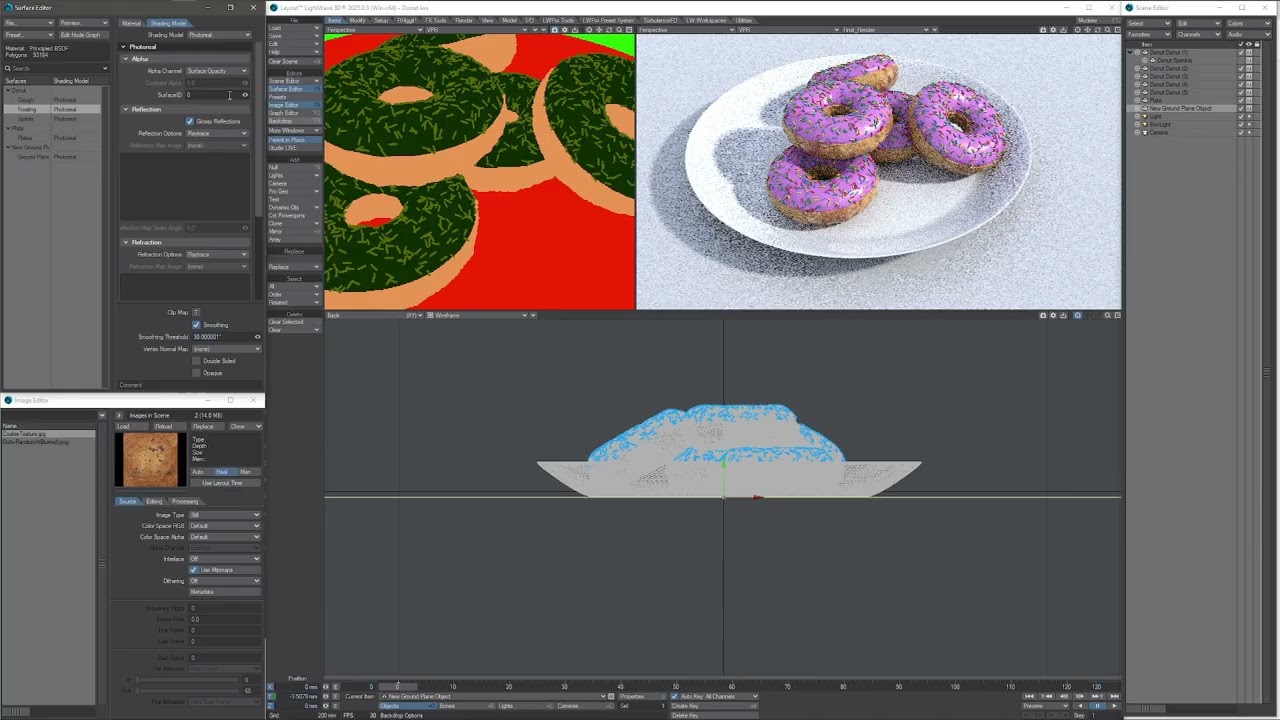
Task: Open the FX Tools tab in Layout
Action: click(436, 20)
